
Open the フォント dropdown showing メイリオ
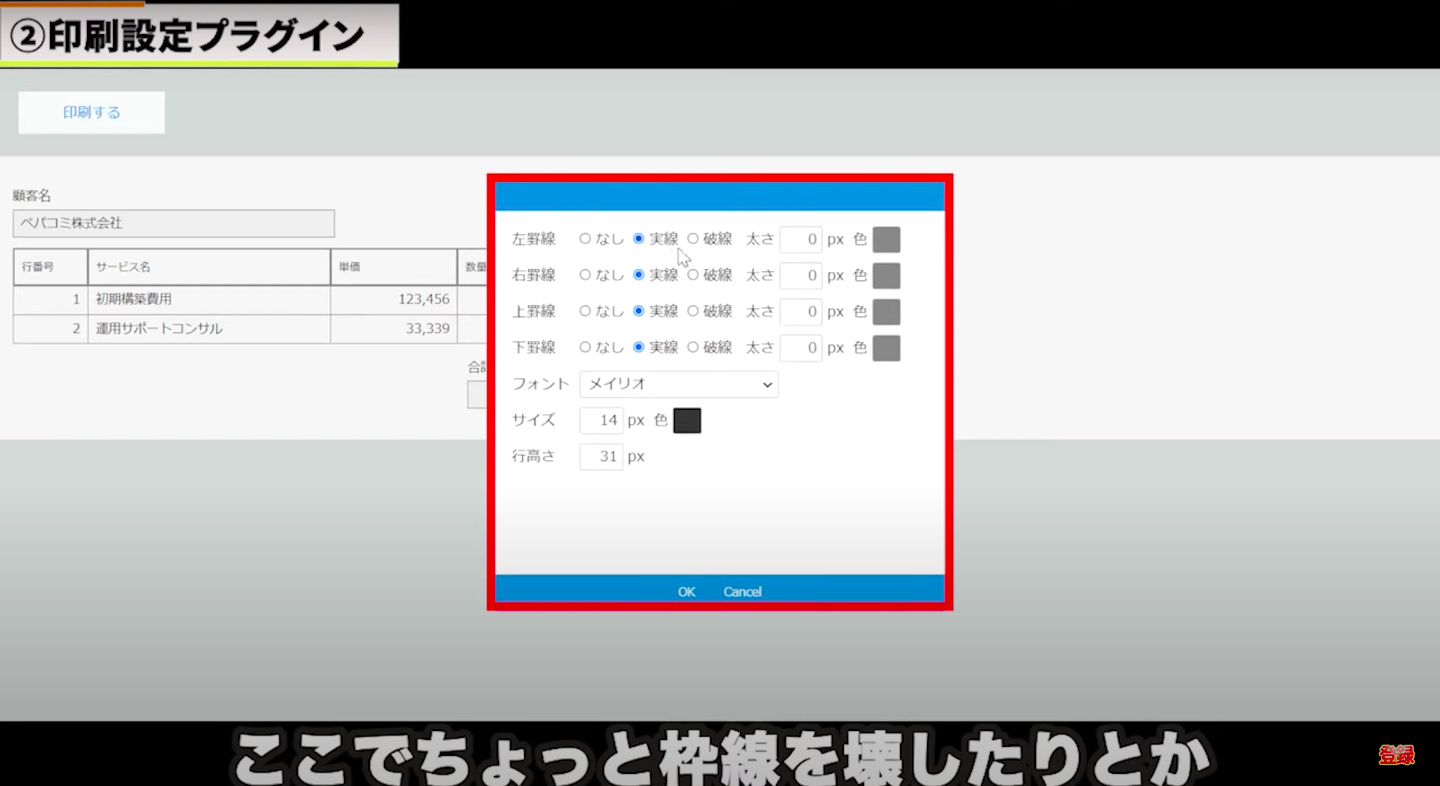pos(678,384)
